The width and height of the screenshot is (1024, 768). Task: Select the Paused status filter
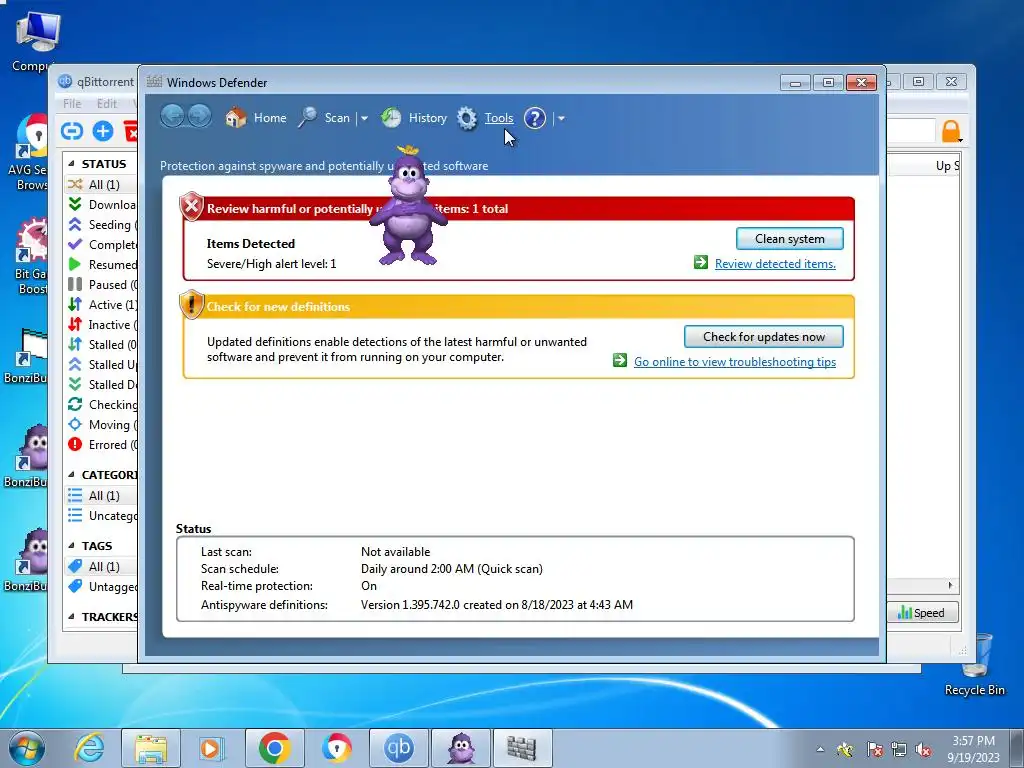[x=101, y=285]
